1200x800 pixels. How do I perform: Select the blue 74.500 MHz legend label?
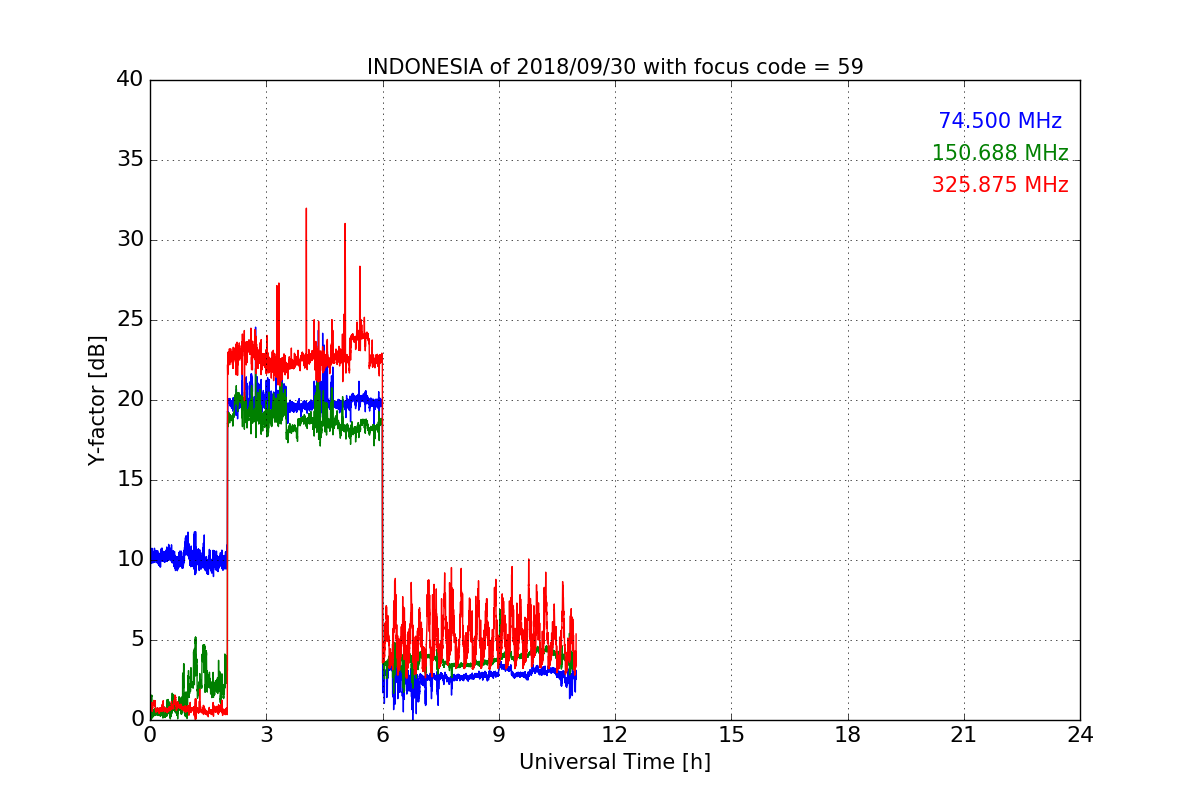click(x=1000, y=121)
